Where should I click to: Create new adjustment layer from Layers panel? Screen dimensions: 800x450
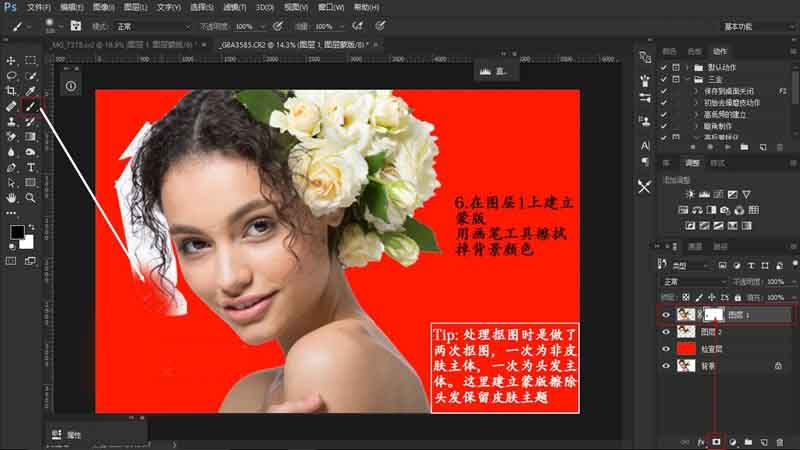(x=733, y=442)
